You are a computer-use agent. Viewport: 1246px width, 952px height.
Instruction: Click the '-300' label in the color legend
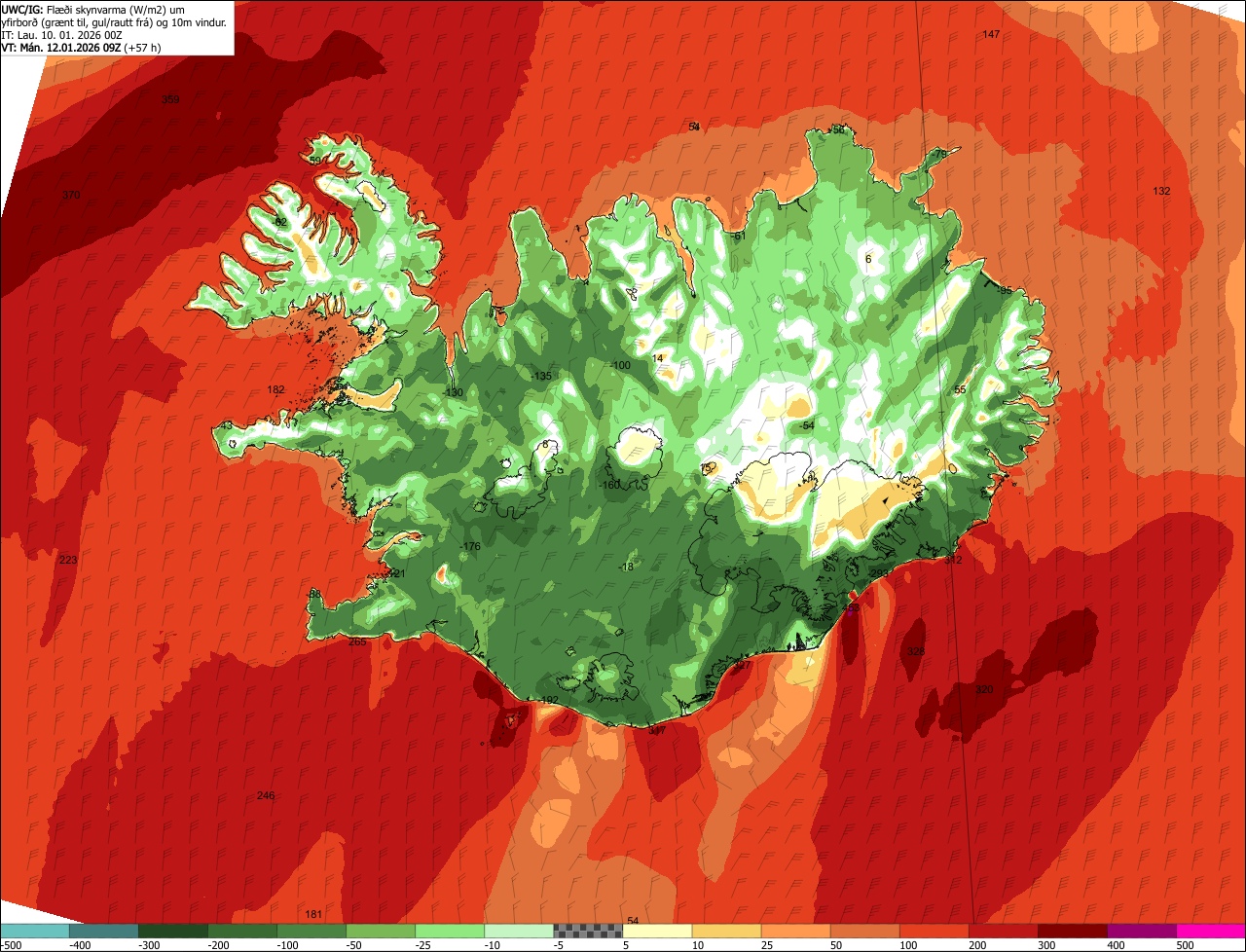[x=150, y=945]
